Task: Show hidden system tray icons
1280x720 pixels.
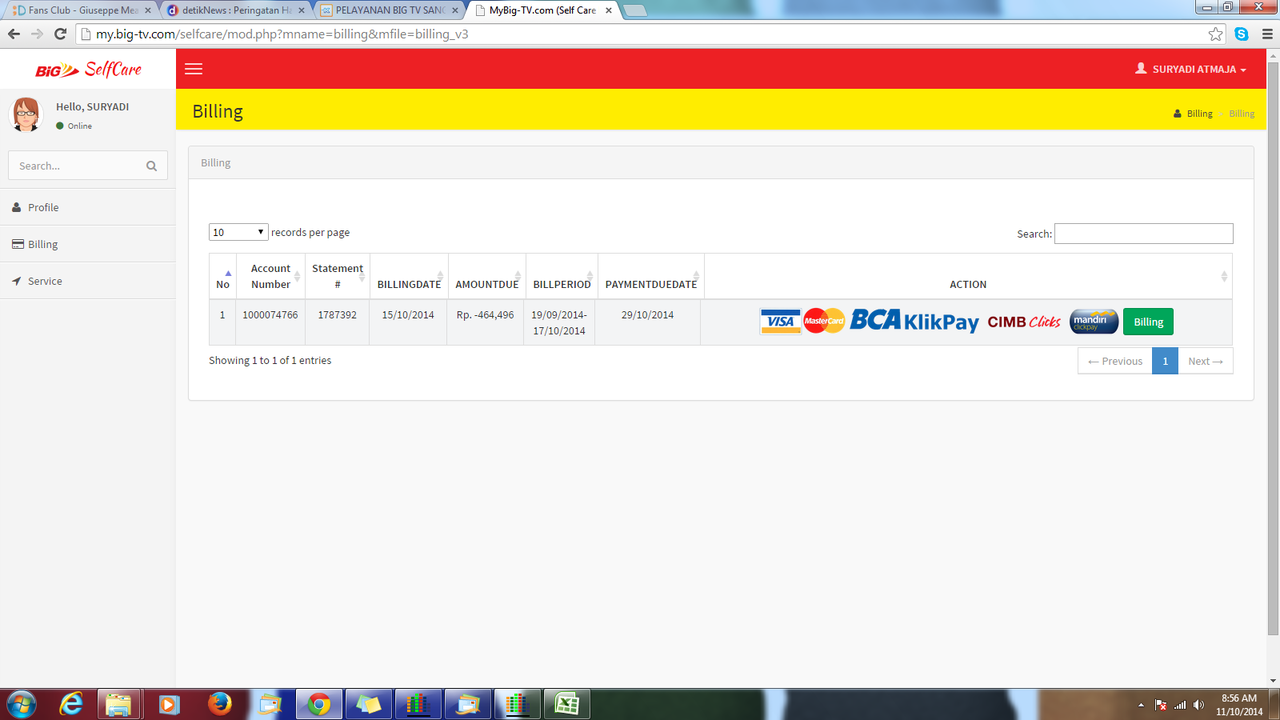Action: [1141, 705]
